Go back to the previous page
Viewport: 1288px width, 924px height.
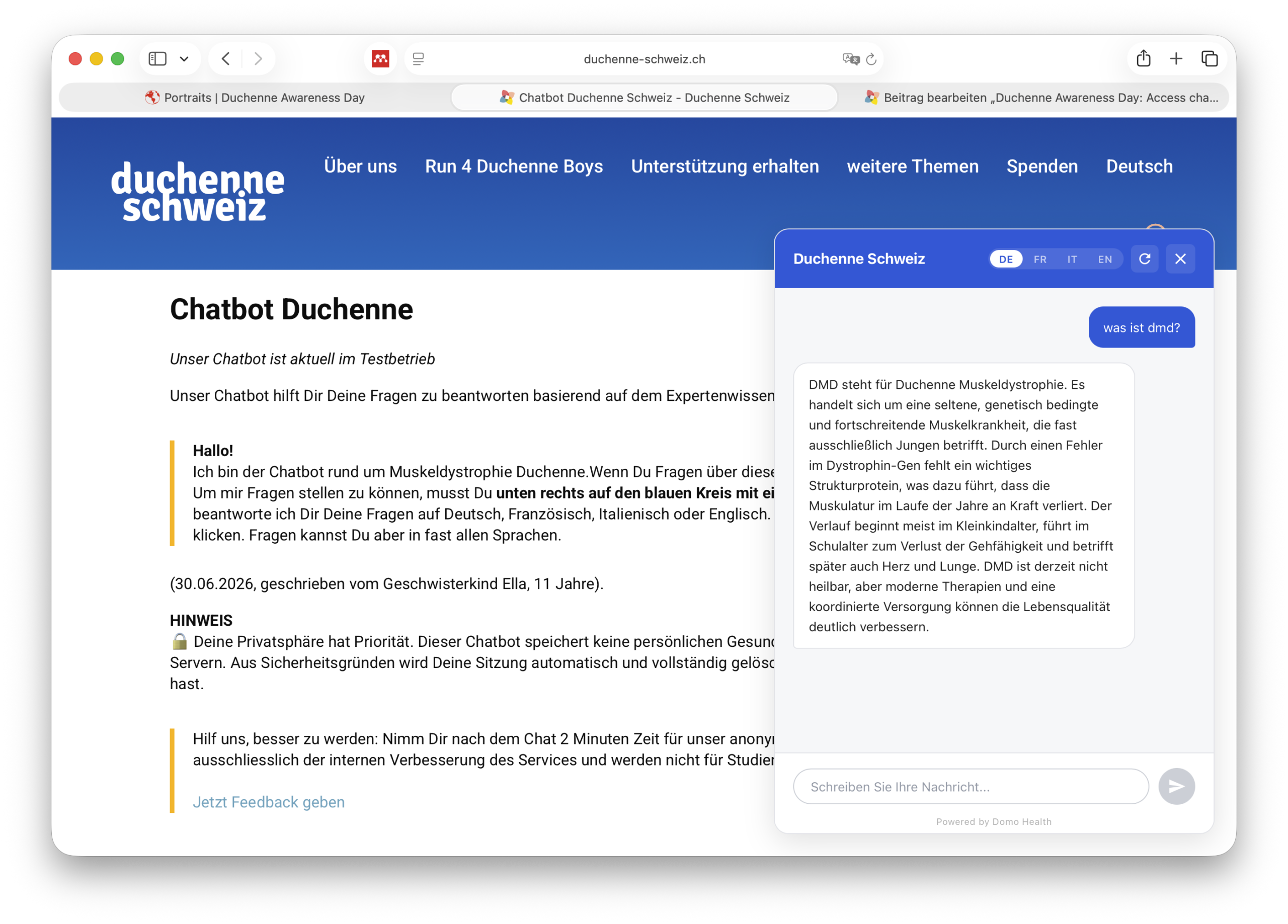[x=226, y=58]
